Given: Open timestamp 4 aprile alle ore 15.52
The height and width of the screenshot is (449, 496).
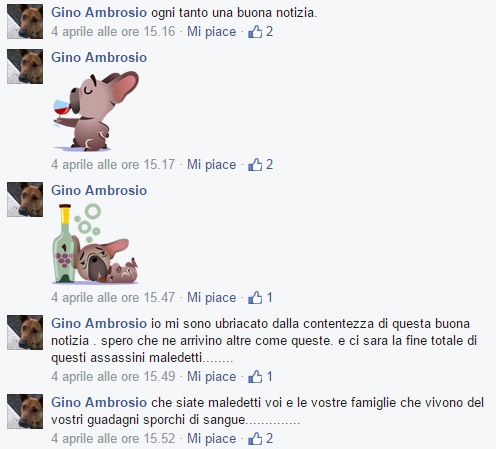Looking at the screenshot, I should click(x=113, y=439).
